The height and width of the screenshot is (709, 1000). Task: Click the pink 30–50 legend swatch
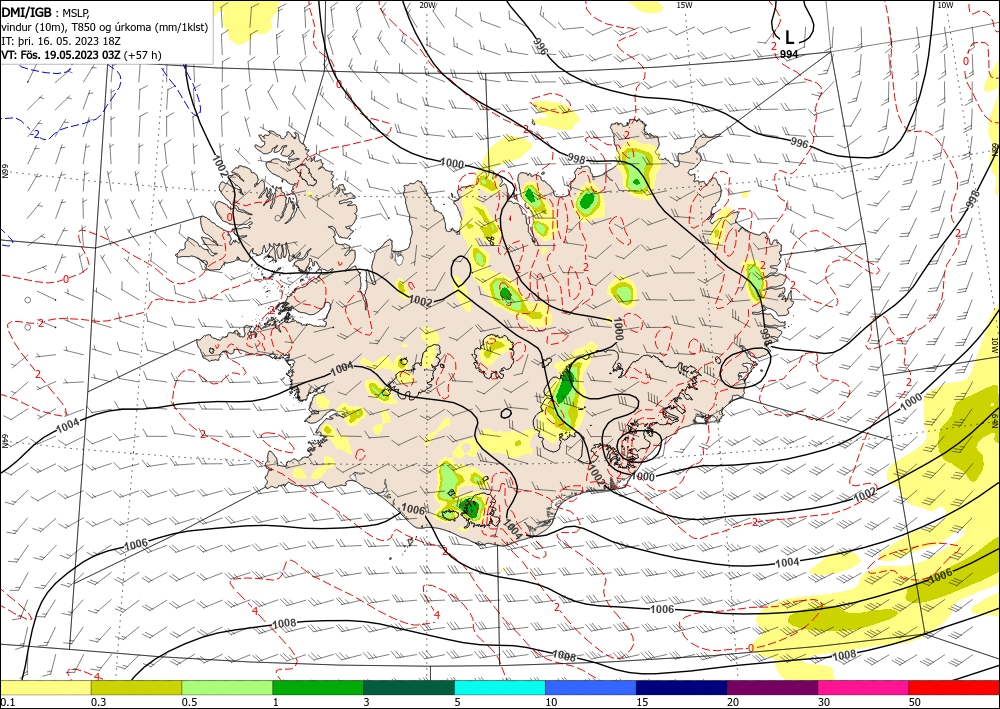click(x=864, y=687)
